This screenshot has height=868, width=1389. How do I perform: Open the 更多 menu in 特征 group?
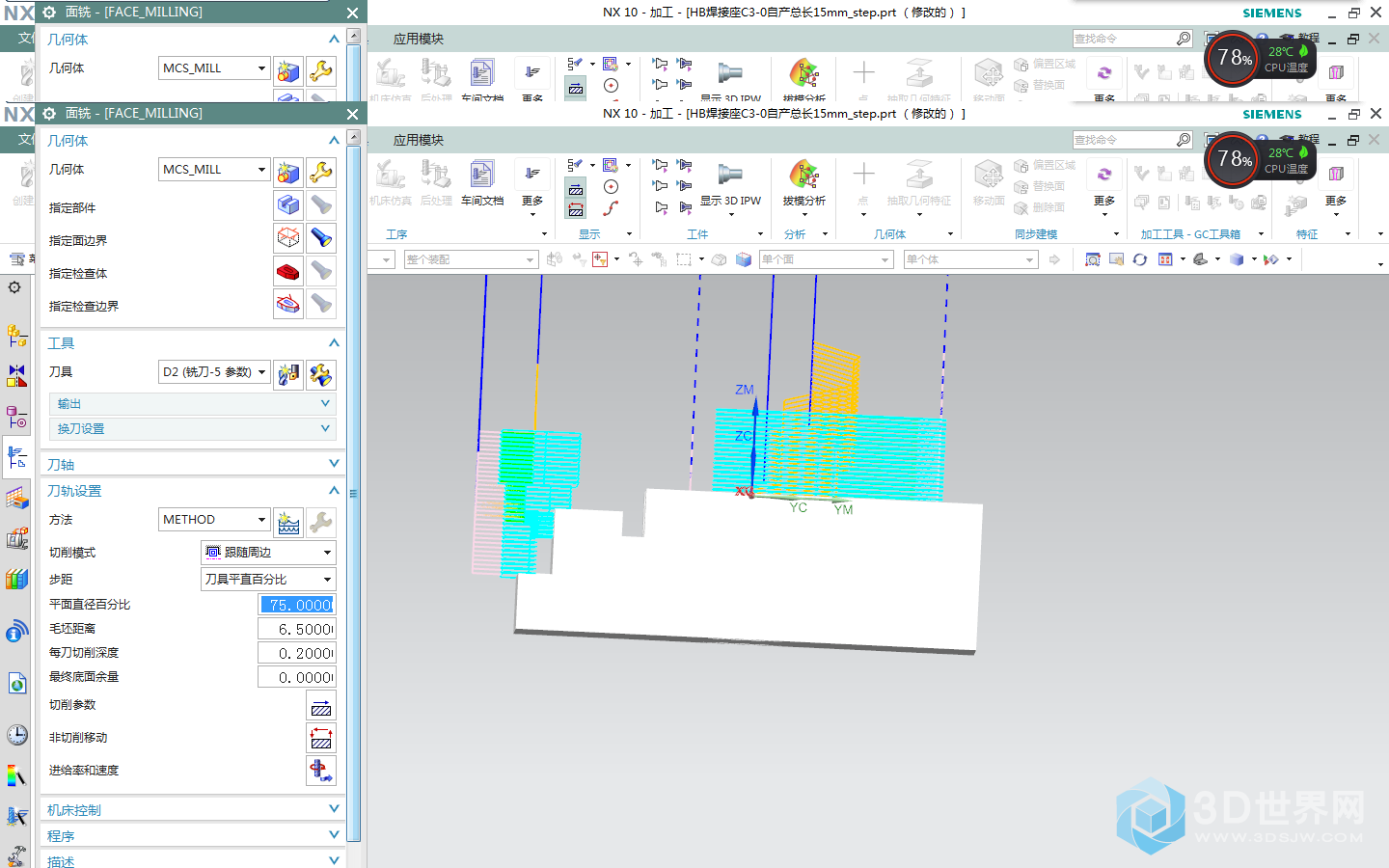[1336, 186]
